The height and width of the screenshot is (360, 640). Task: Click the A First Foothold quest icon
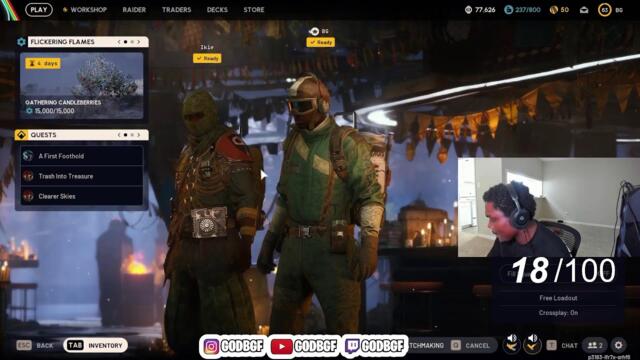click(28, 156)
